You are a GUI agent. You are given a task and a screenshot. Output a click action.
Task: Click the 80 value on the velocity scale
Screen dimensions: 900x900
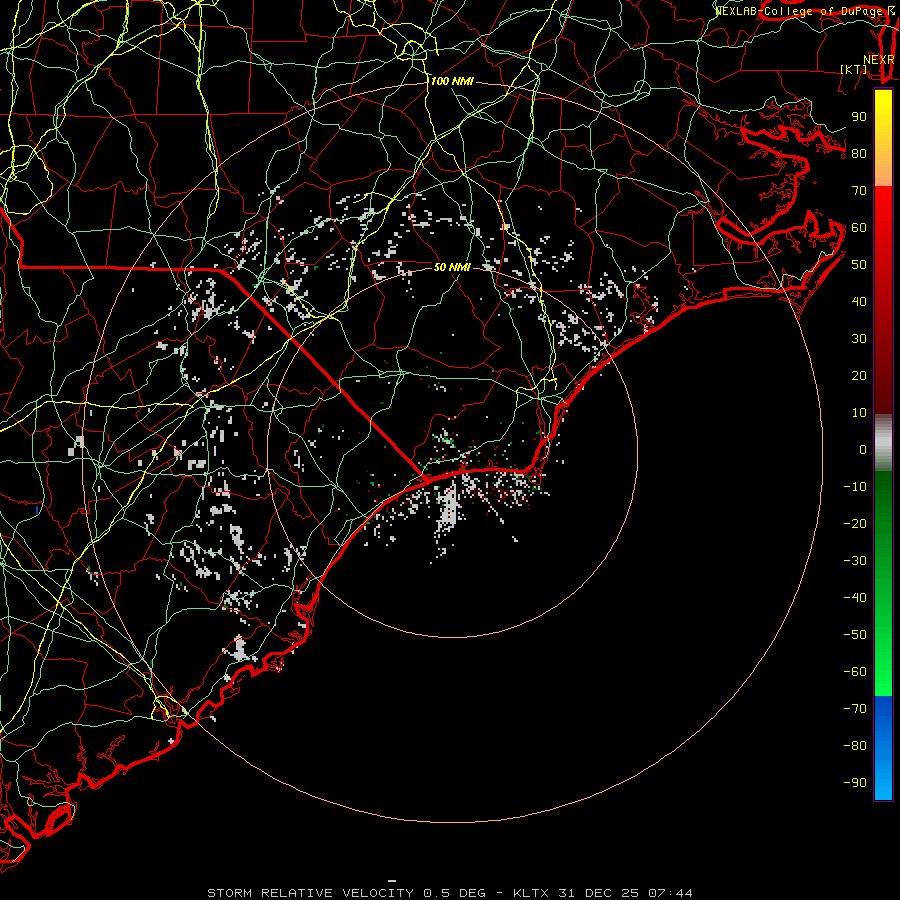[x=859, y=154]
